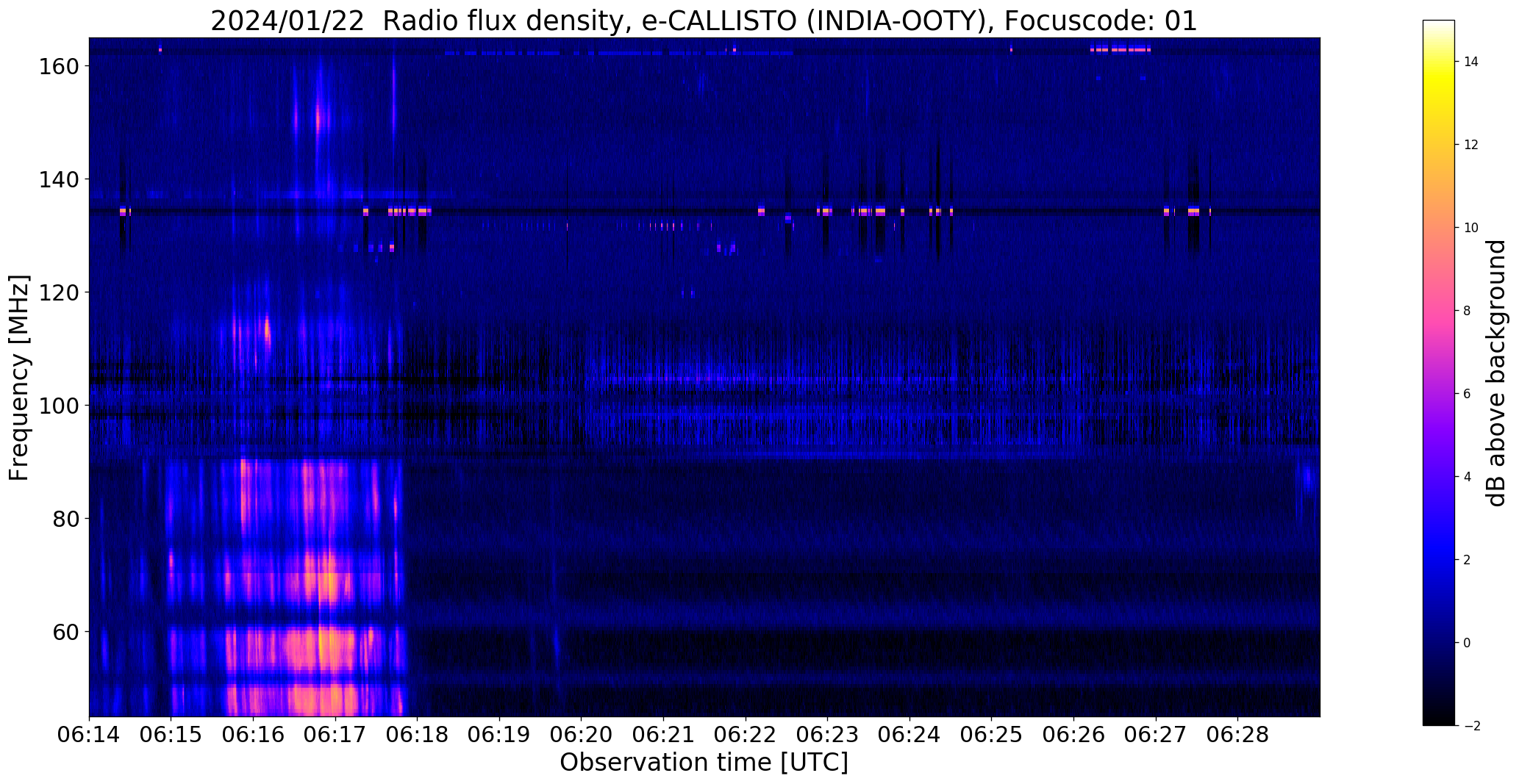The image size is (1519, 784).
Task: Click the colorbar tick value 10
Action: pyautogui.click(x=1470, y=228)
